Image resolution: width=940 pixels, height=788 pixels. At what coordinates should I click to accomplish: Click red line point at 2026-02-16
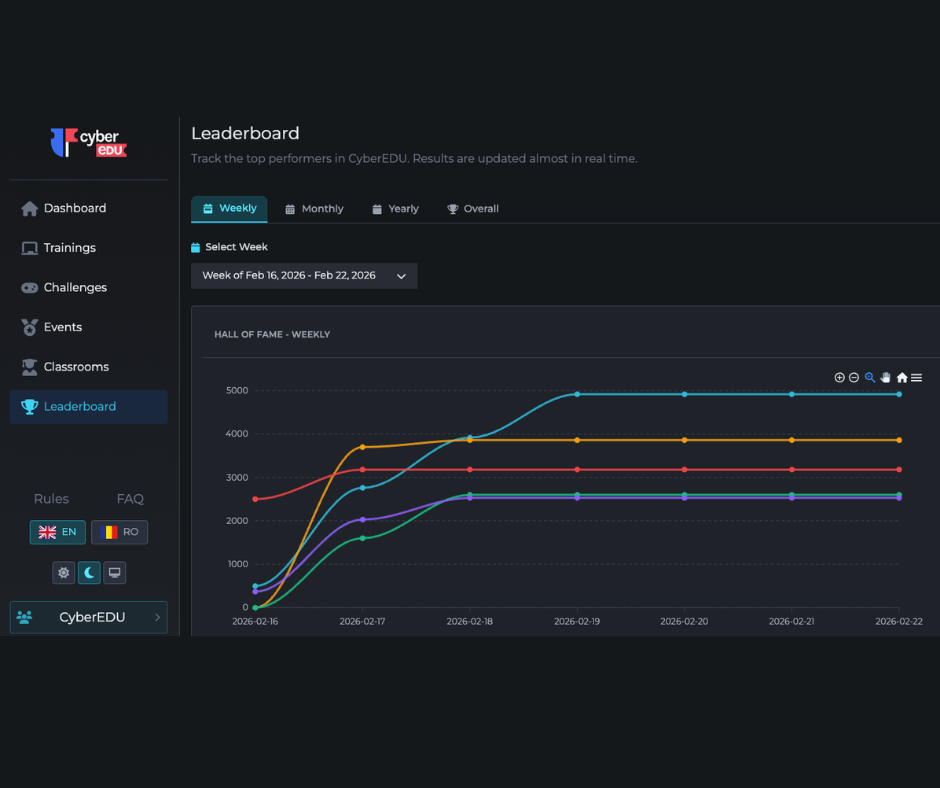coord(255,499)
